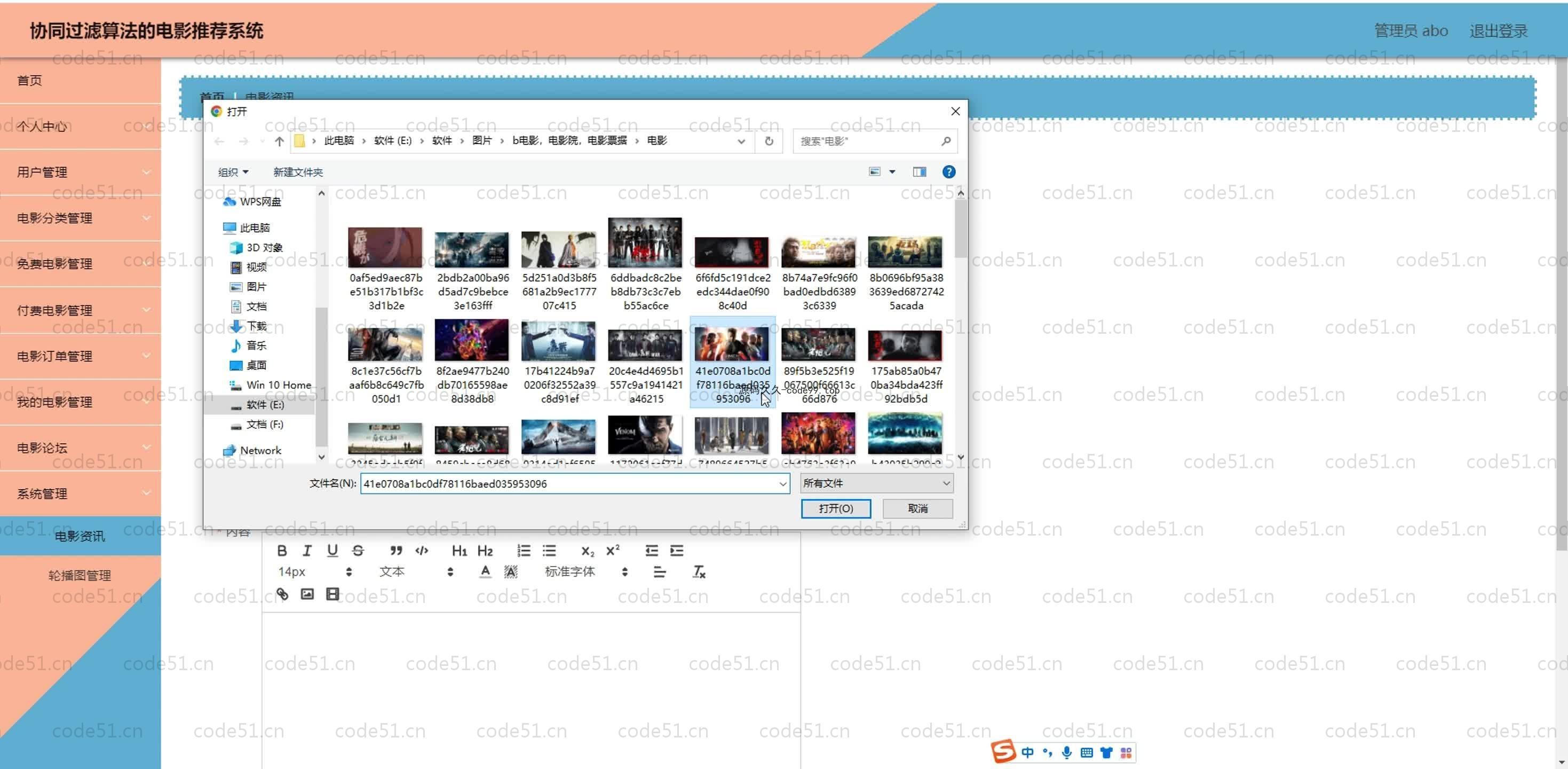
Task: Toggle underline formatting in the editor
Action: (332, 551)
